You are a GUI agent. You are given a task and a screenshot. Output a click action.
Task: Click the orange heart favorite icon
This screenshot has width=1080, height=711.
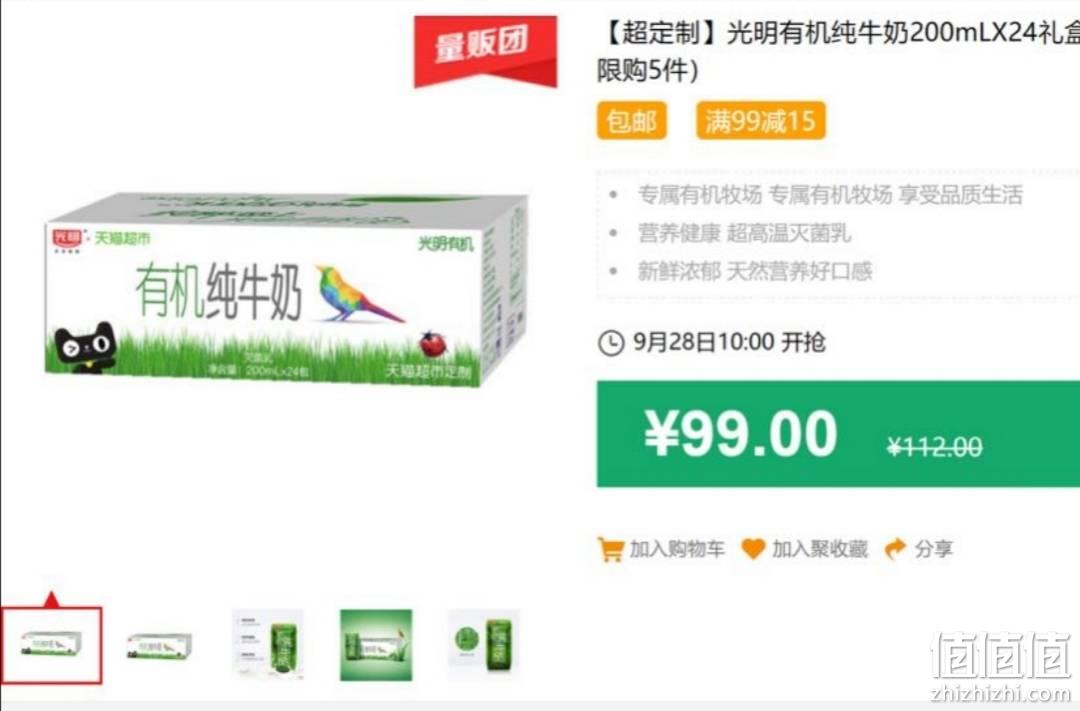[753, 549]
